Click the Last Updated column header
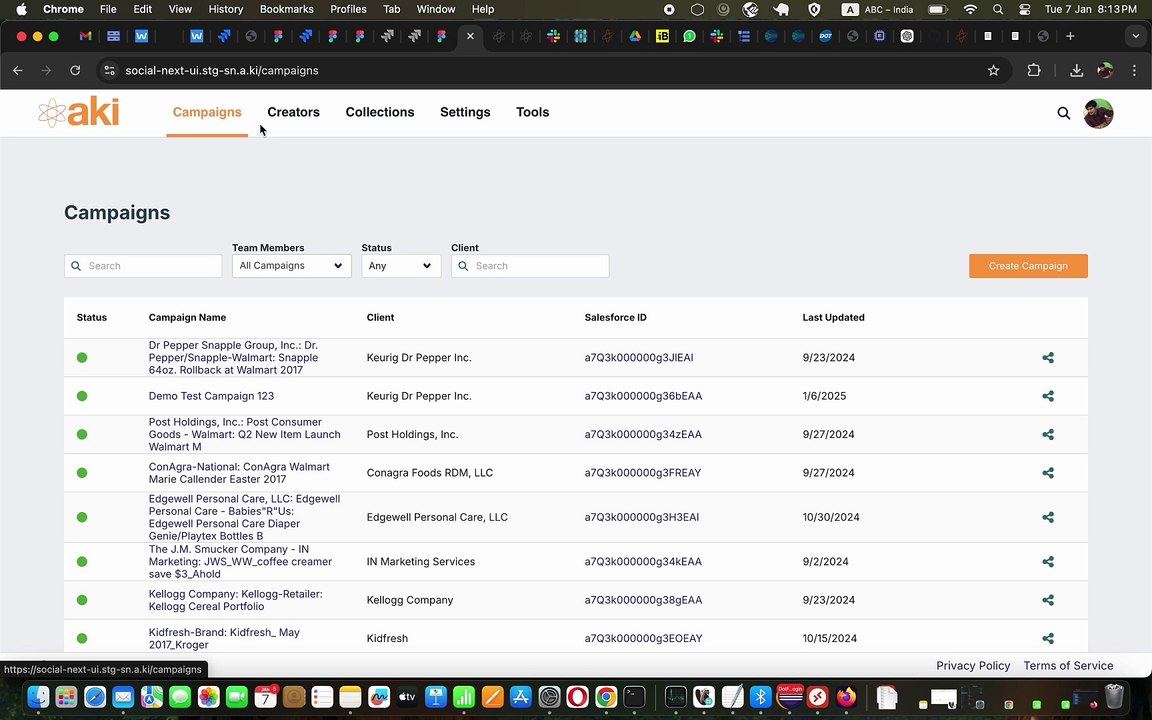Screen dimensions: 1152x720 833,317
